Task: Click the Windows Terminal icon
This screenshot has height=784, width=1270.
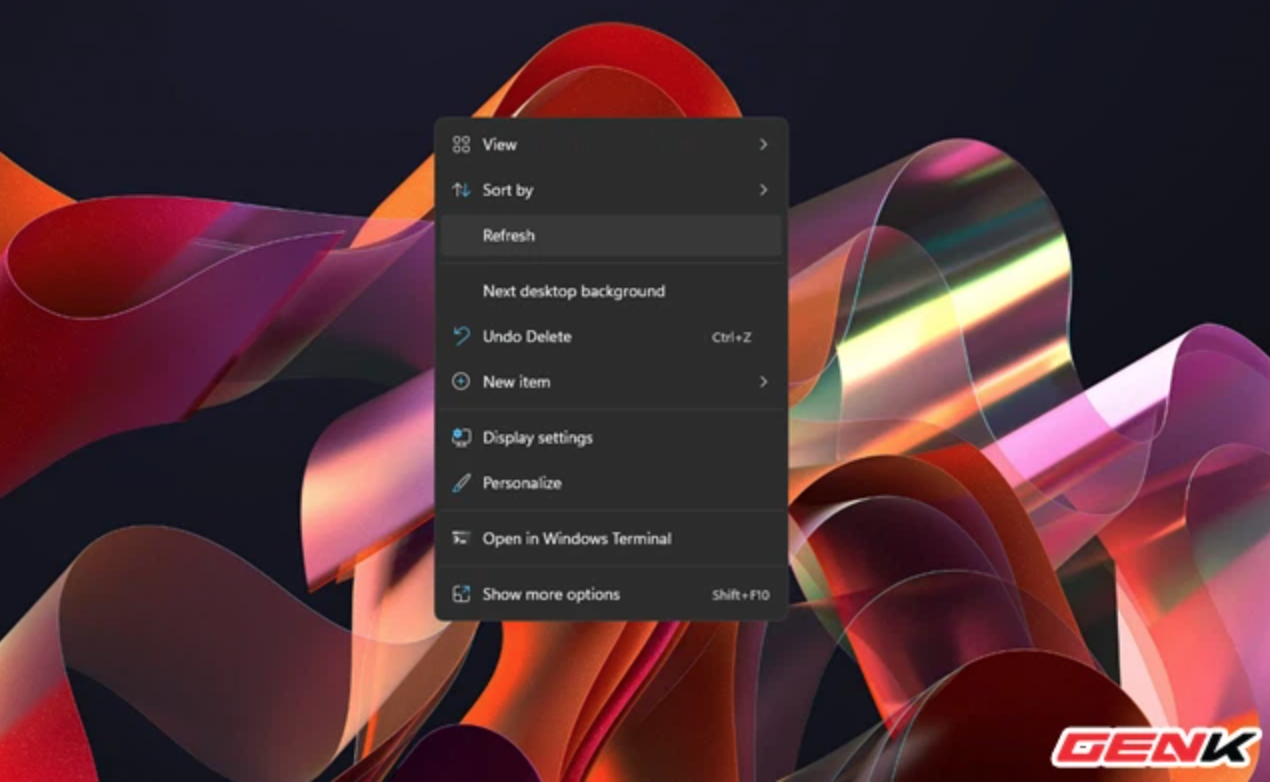Action: tap(461, 538)
